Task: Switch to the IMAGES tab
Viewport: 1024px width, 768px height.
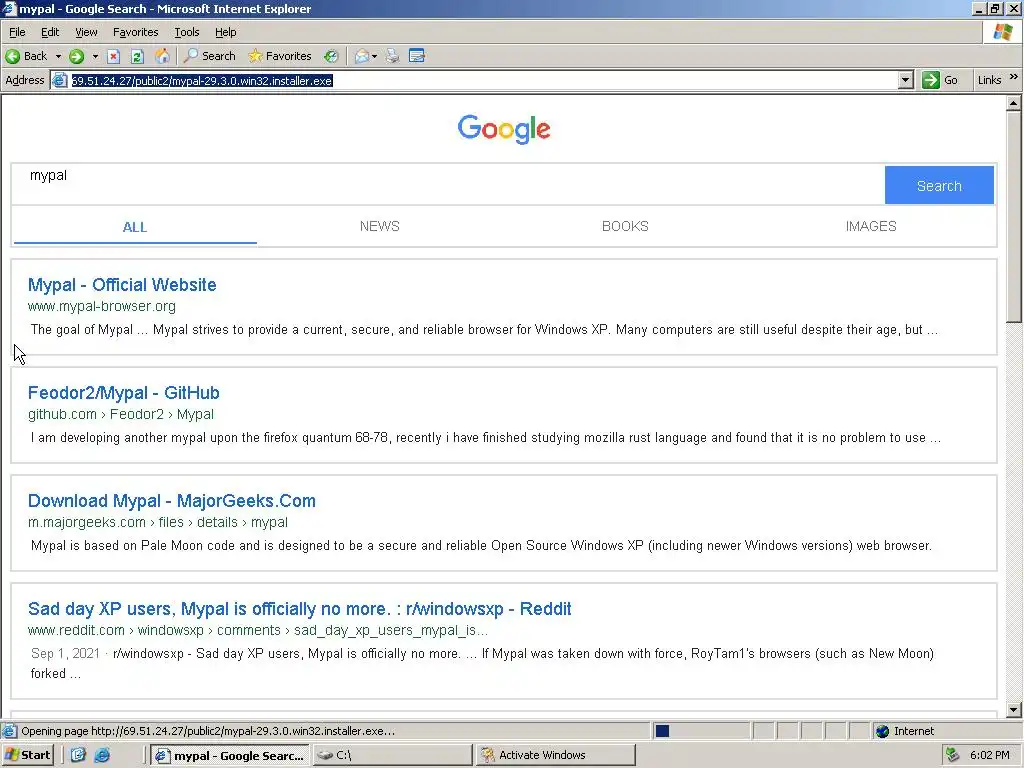Action: point(871,226)
